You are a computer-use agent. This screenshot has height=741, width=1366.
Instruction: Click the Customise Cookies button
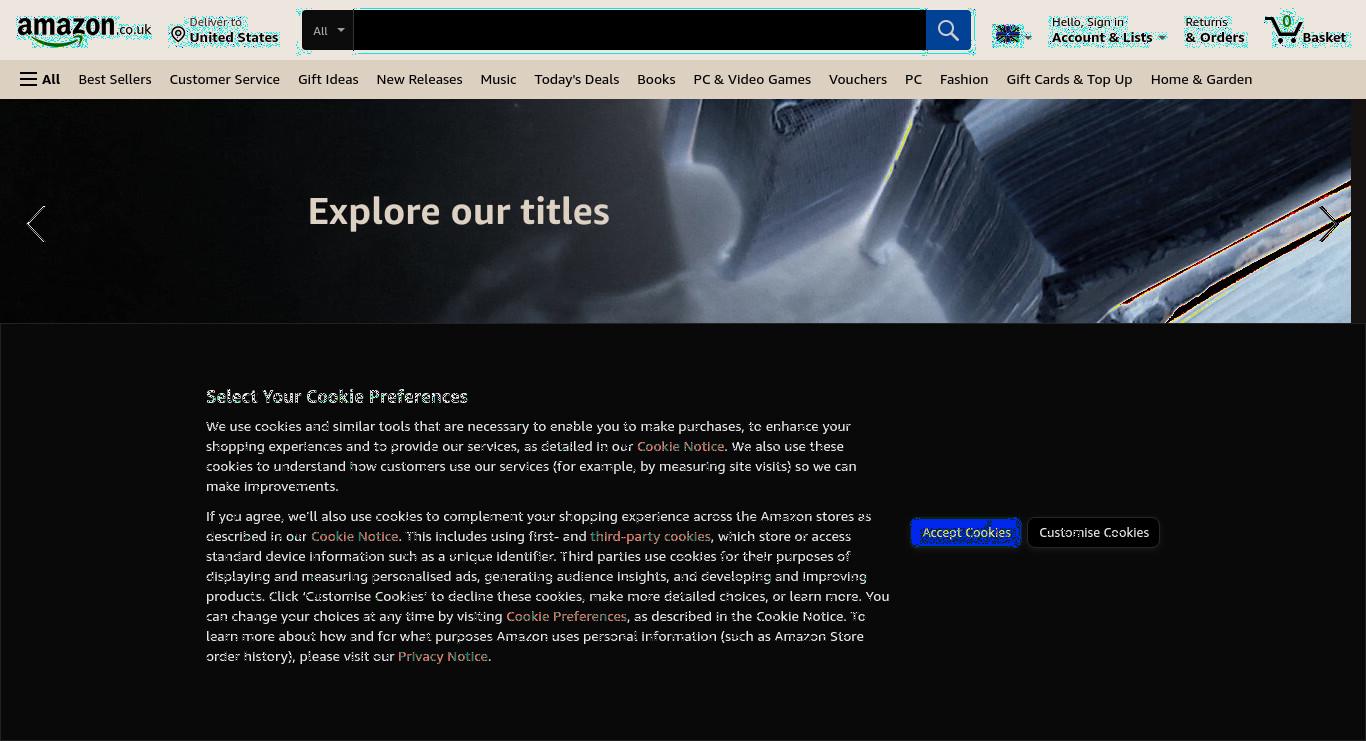[1094, 532]
